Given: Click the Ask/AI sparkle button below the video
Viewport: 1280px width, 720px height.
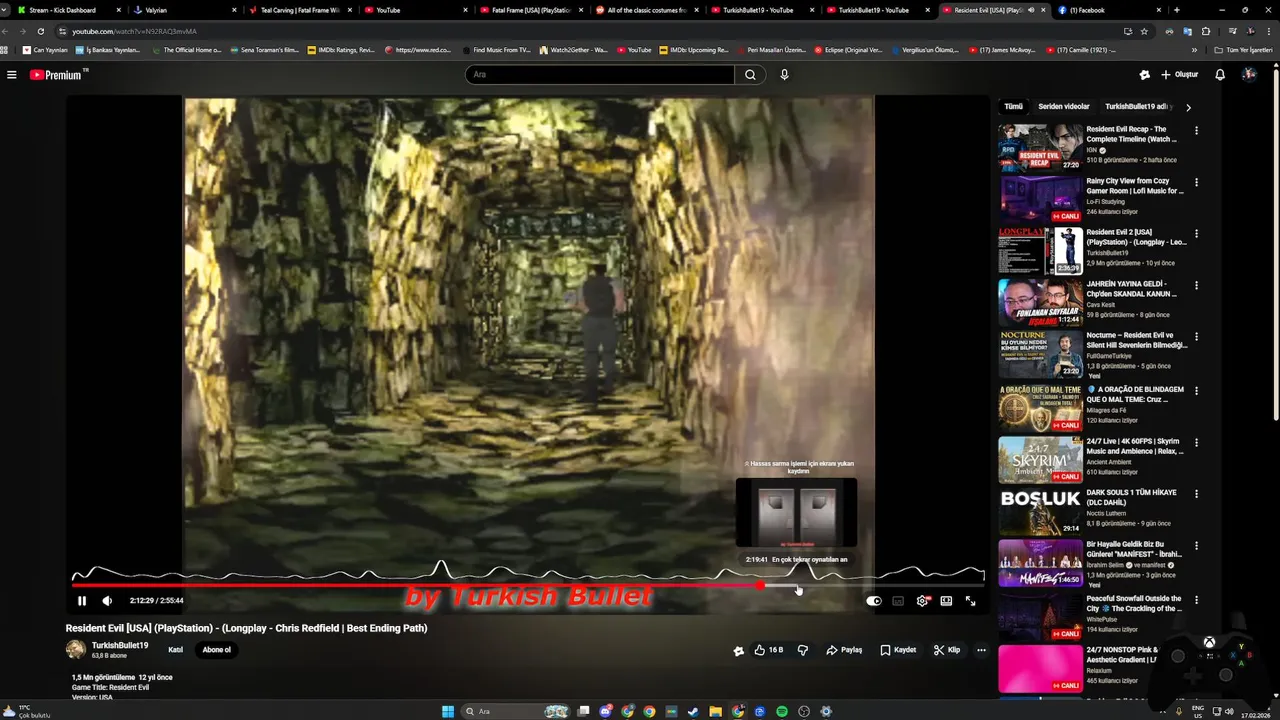Looking at the screenshot, I should (x=739, y=650).
